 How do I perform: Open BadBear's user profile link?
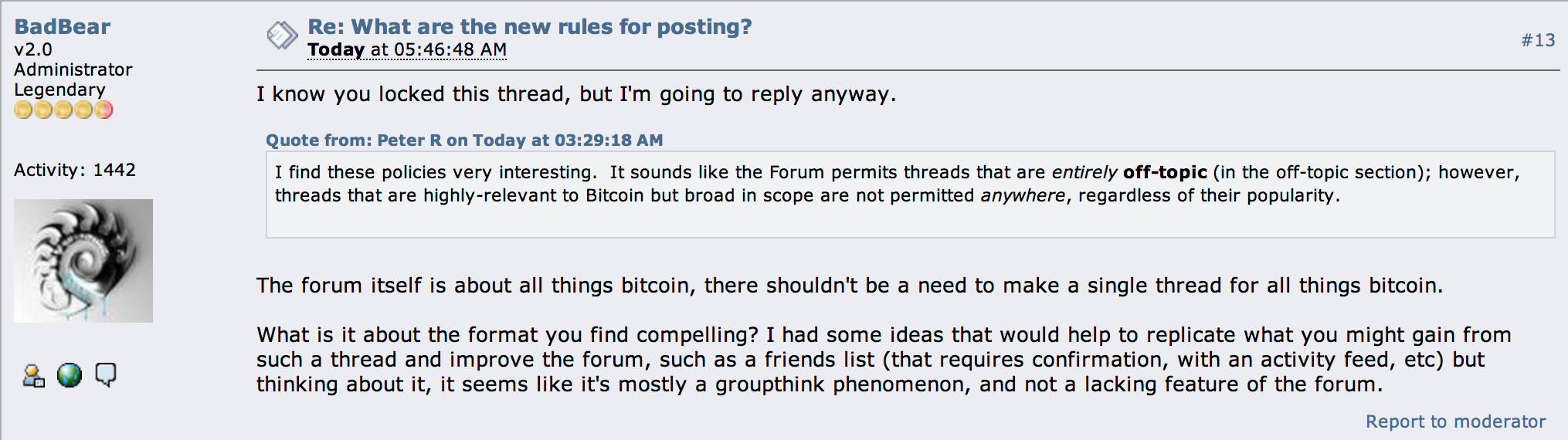click(62, 27)
